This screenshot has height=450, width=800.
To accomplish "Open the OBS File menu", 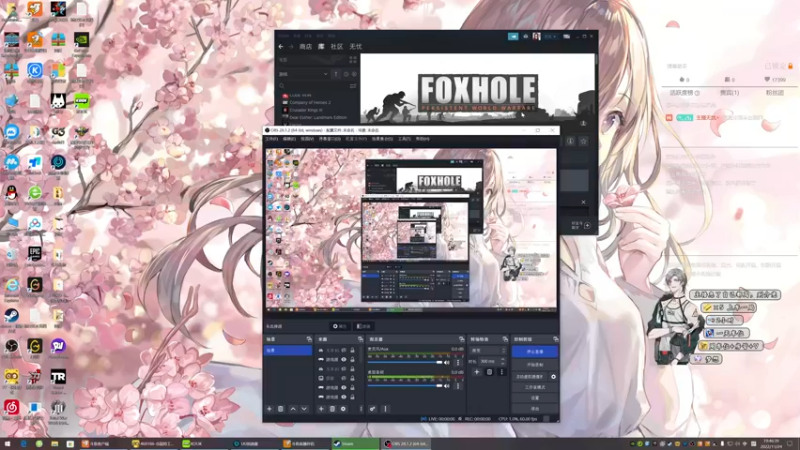I will coord(271,139).
